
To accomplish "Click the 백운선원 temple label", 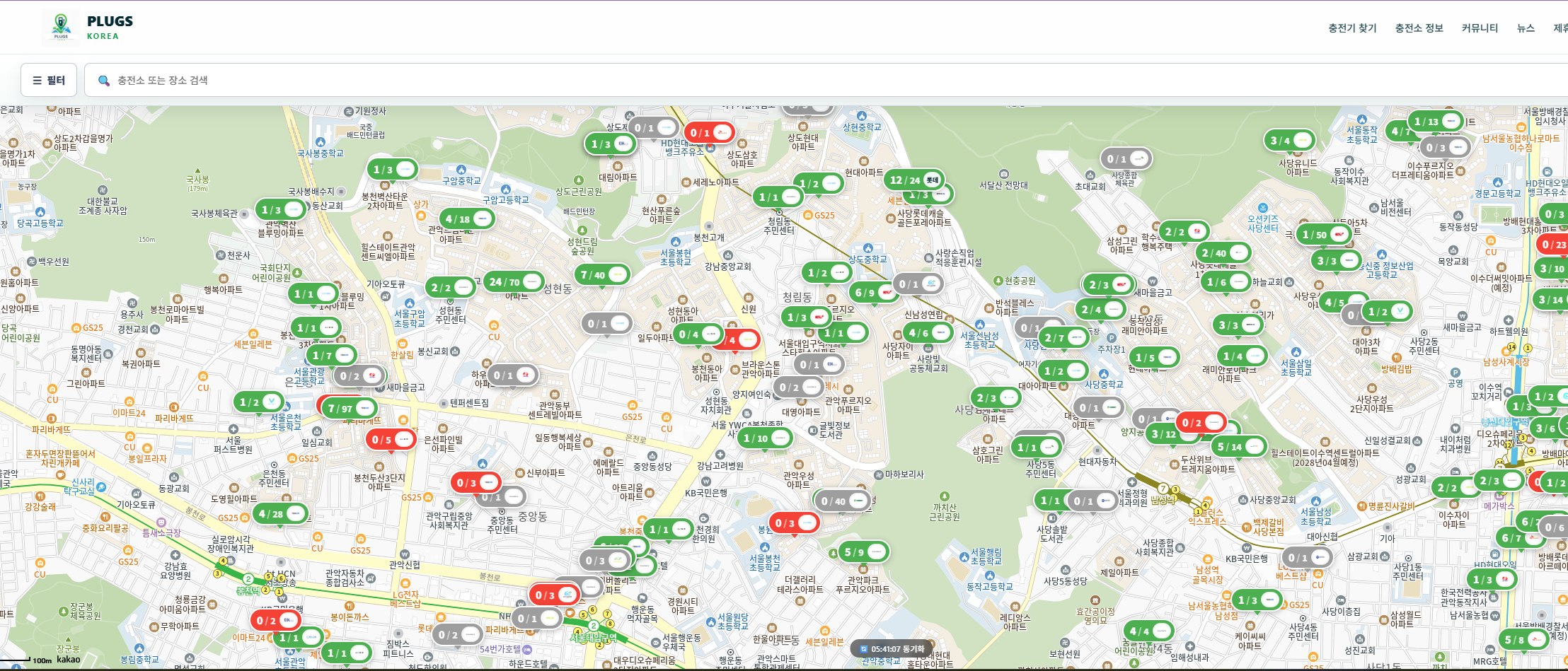I will [54, 262].
